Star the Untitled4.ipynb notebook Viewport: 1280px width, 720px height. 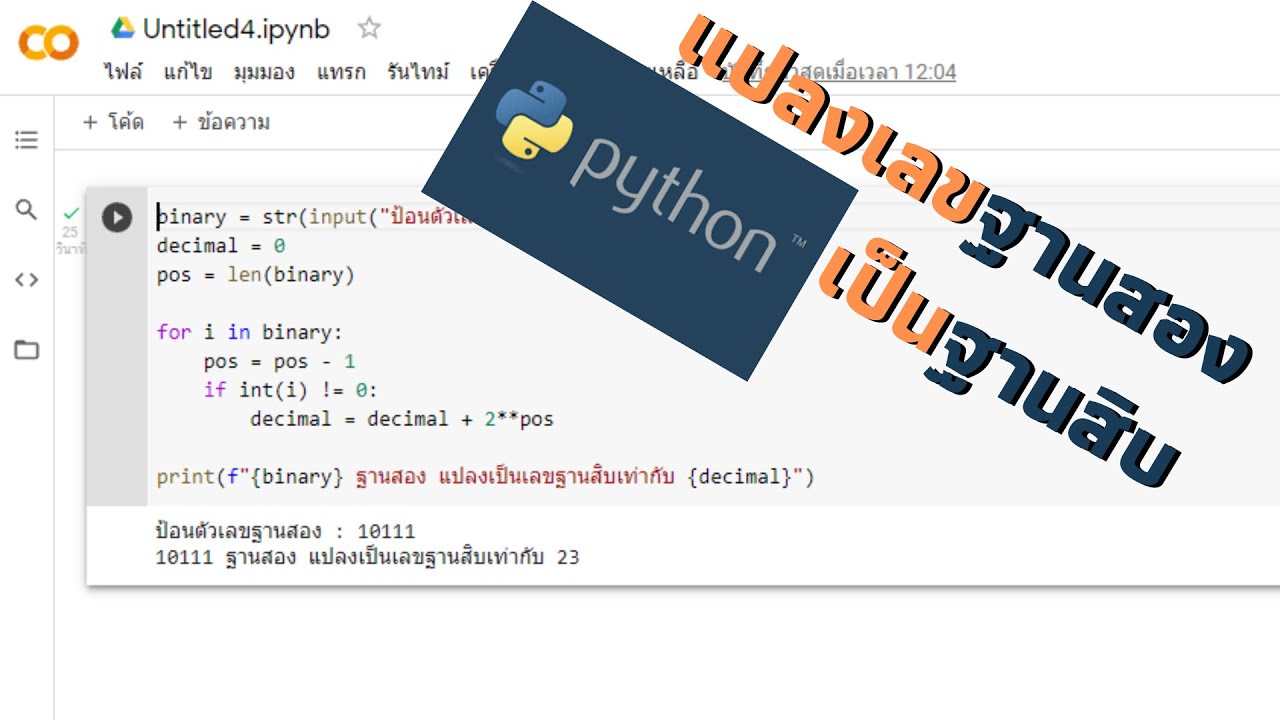(x=369, y=28)
